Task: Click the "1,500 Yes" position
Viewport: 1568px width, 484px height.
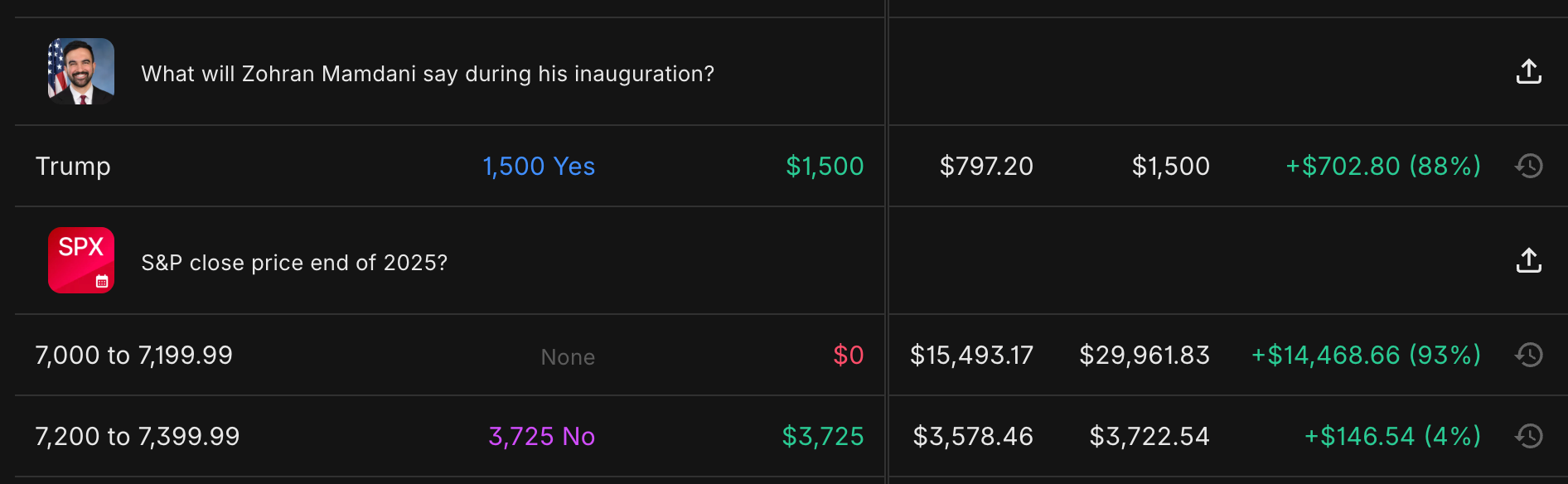Action: (x=539, y=166)
